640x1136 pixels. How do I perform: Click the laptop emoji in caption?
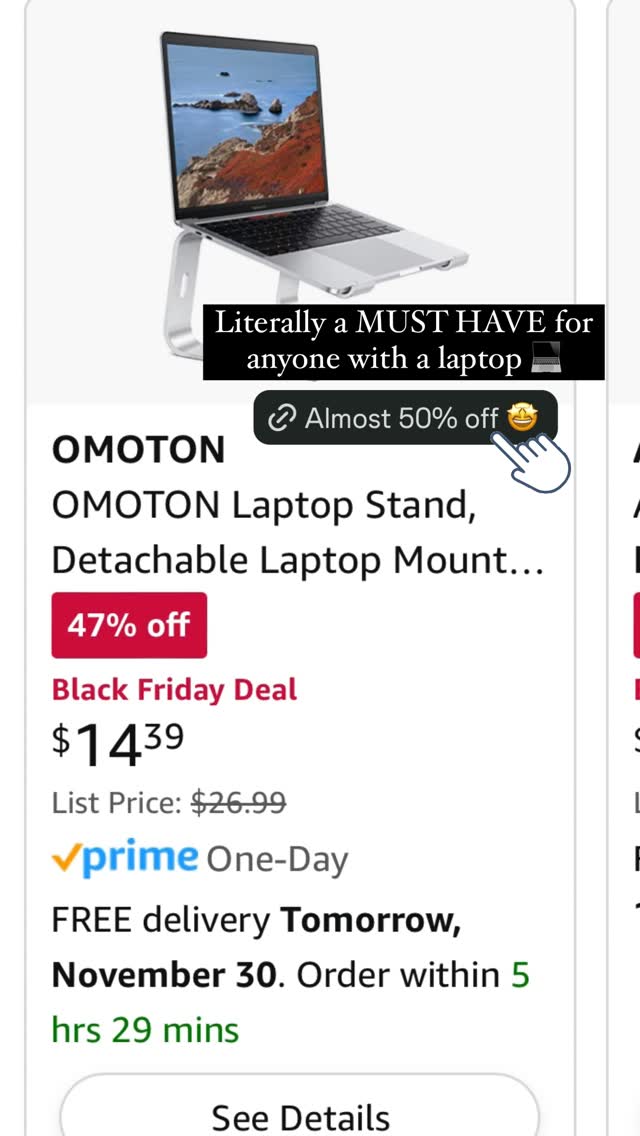[547, 360]
